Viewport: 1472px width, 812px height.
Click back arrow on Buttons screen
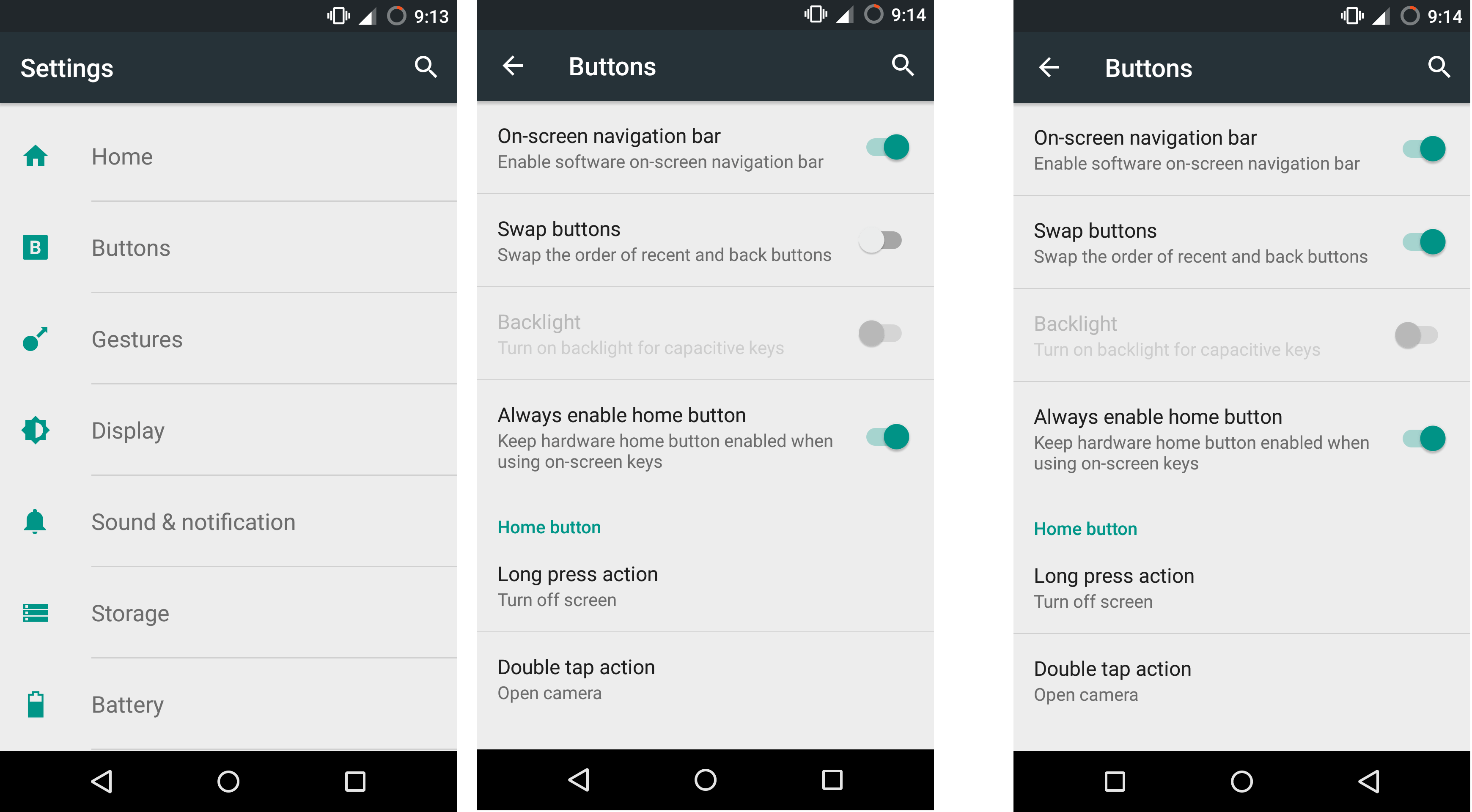(x=511, y=67)
